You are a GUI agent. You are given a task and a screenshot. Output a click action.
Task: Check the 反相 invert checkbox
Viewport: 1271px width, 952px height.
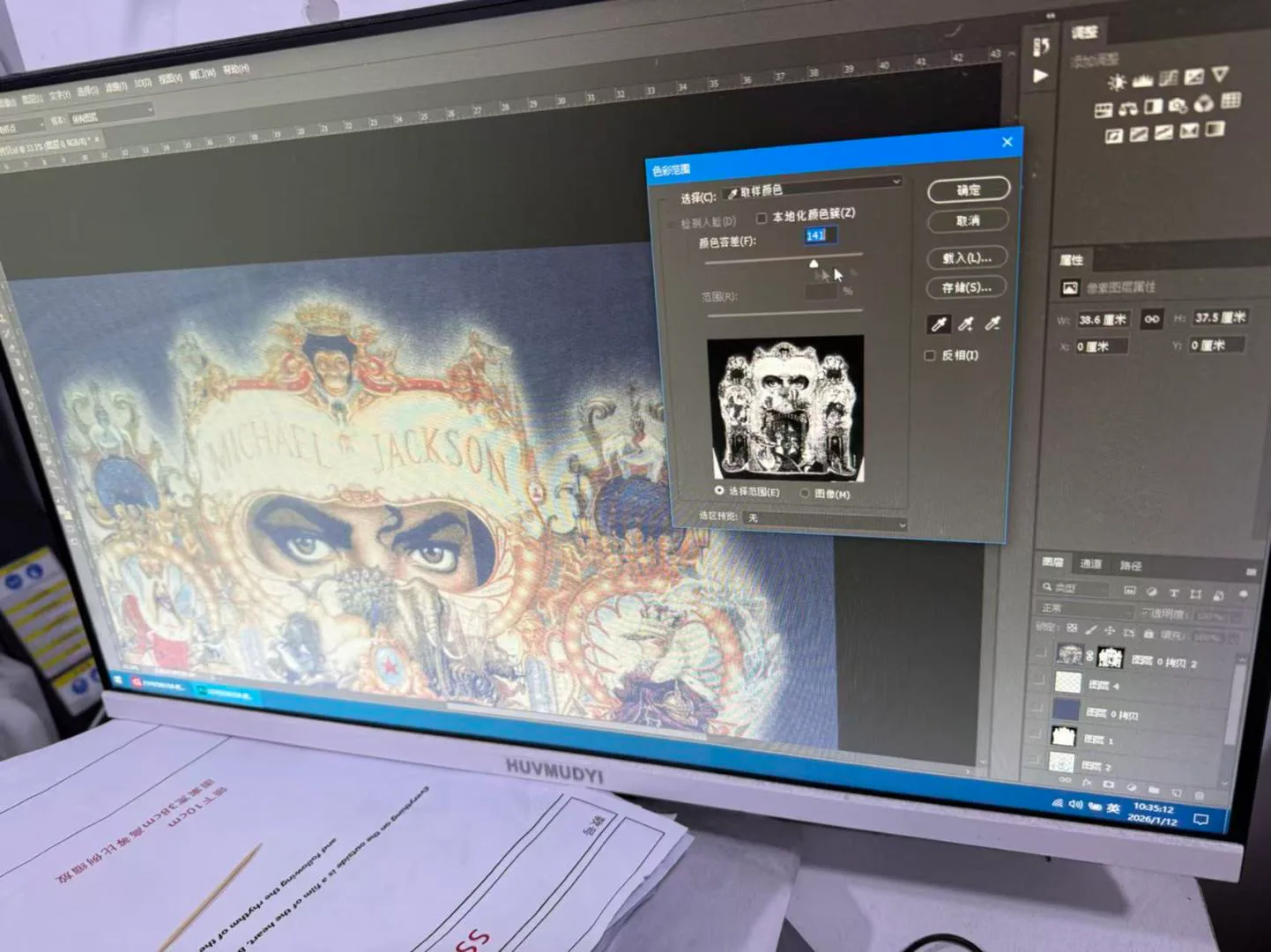929,355
